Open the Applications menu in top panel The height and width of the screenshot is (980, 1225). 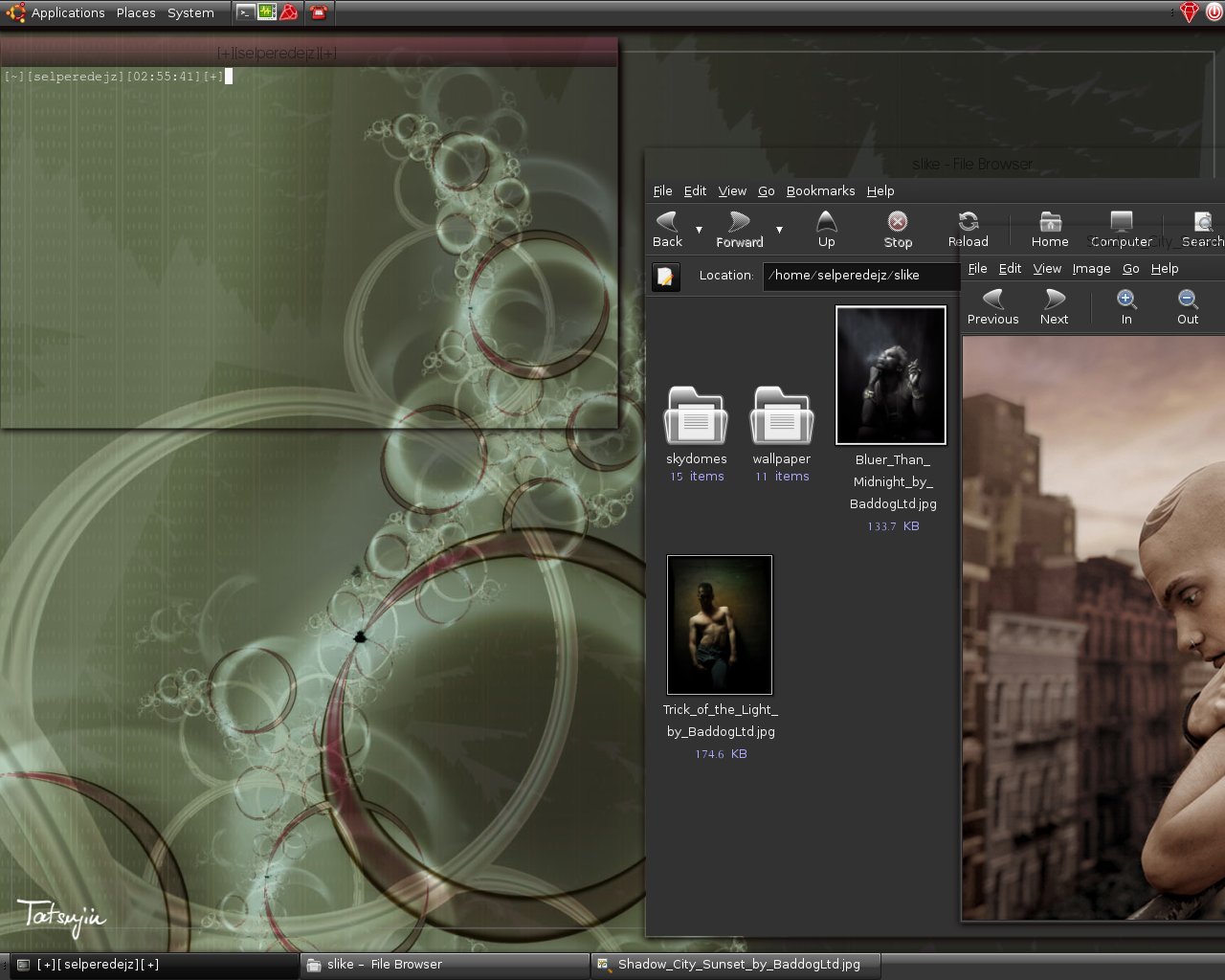point(68,12)
